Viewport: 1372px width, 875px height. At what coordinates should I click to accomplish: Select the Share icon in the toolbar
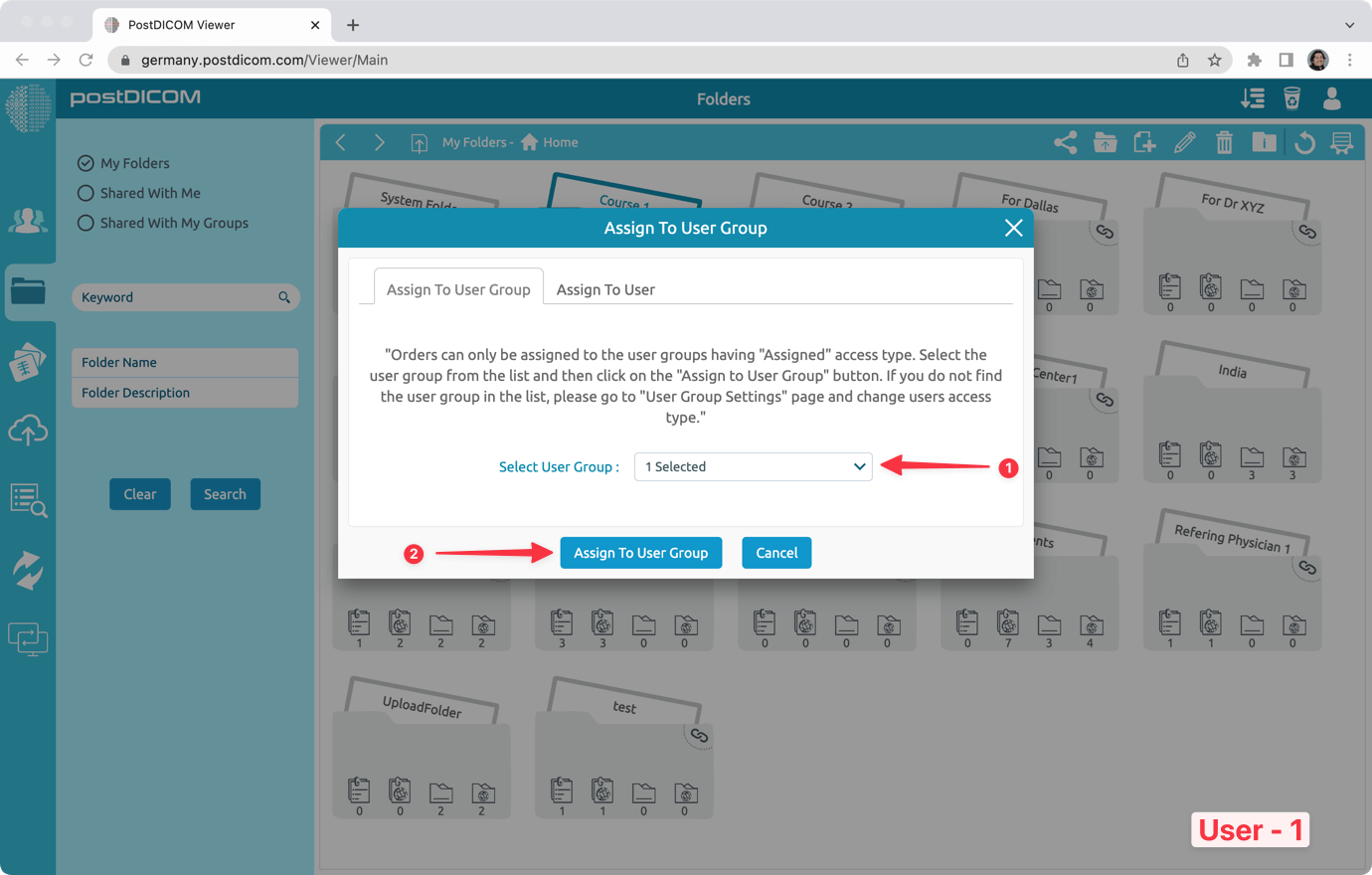click(1065, 142)
